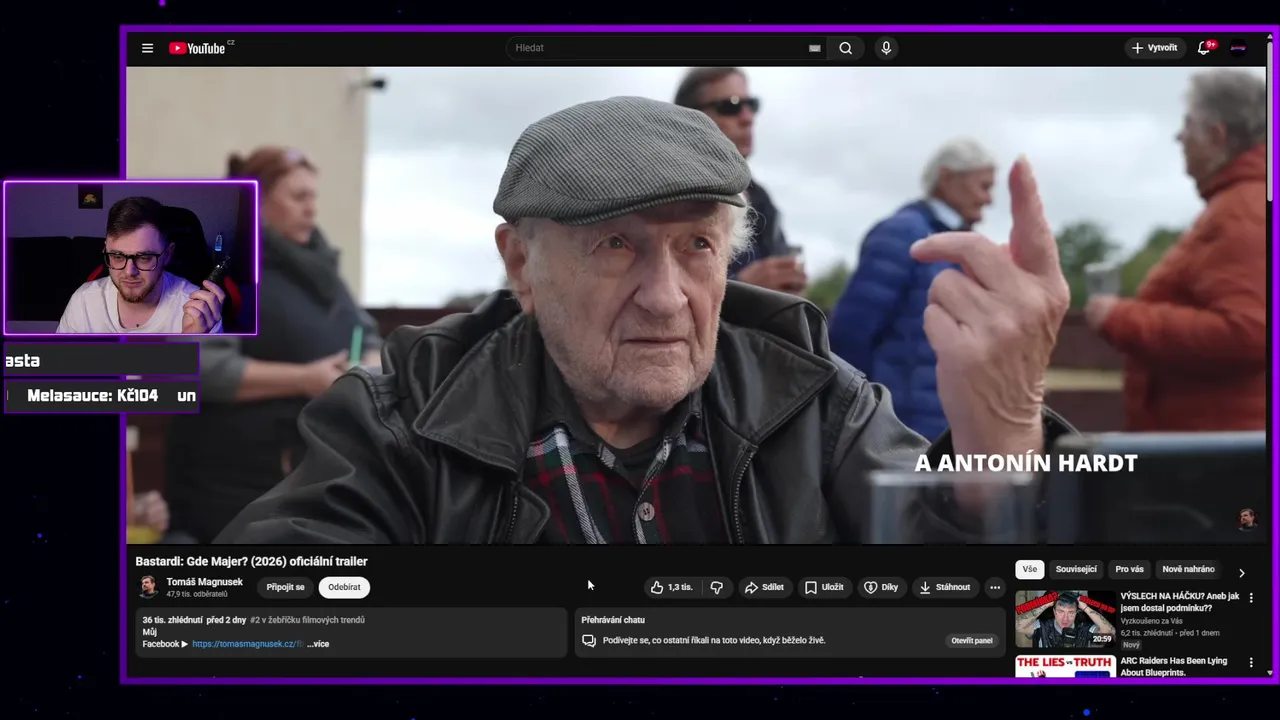Viewport: 1280px width, 720px height.
Task: Click the chat replay speech bubble icon
Action: [x=589, y=641]
